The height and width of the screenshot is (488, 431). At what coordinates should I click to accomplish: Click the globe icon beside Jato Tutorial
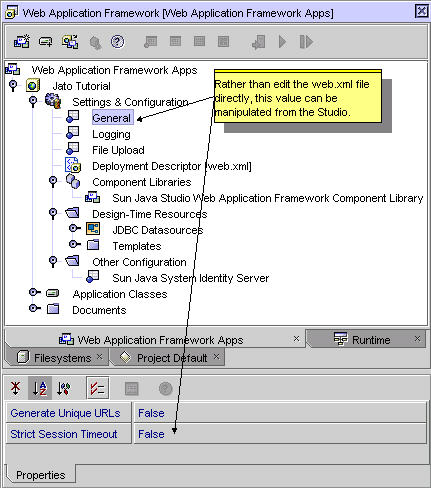point(33,86)
